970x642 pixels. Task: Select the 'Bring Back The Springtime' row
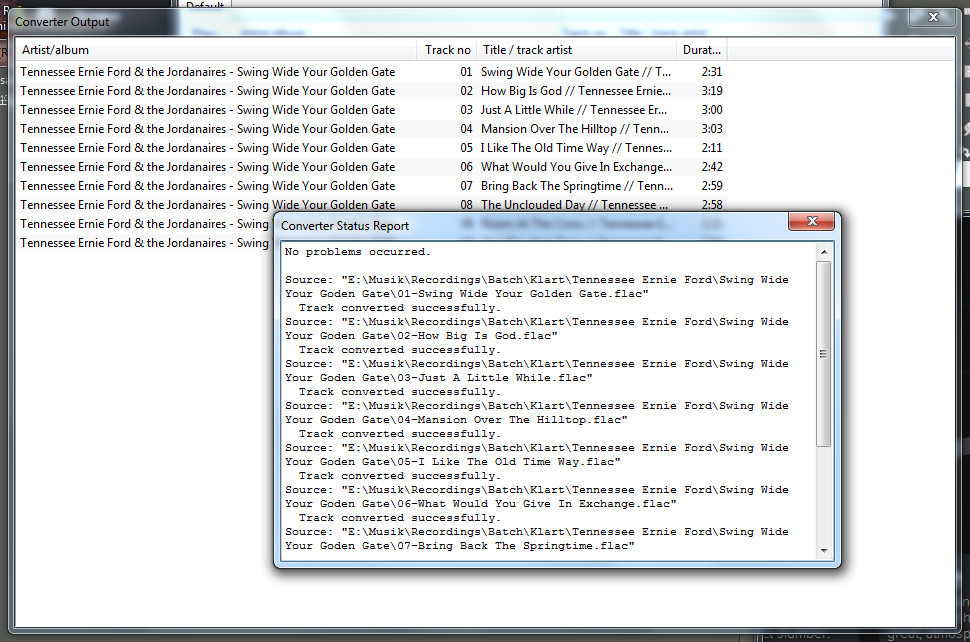(371, 186)
